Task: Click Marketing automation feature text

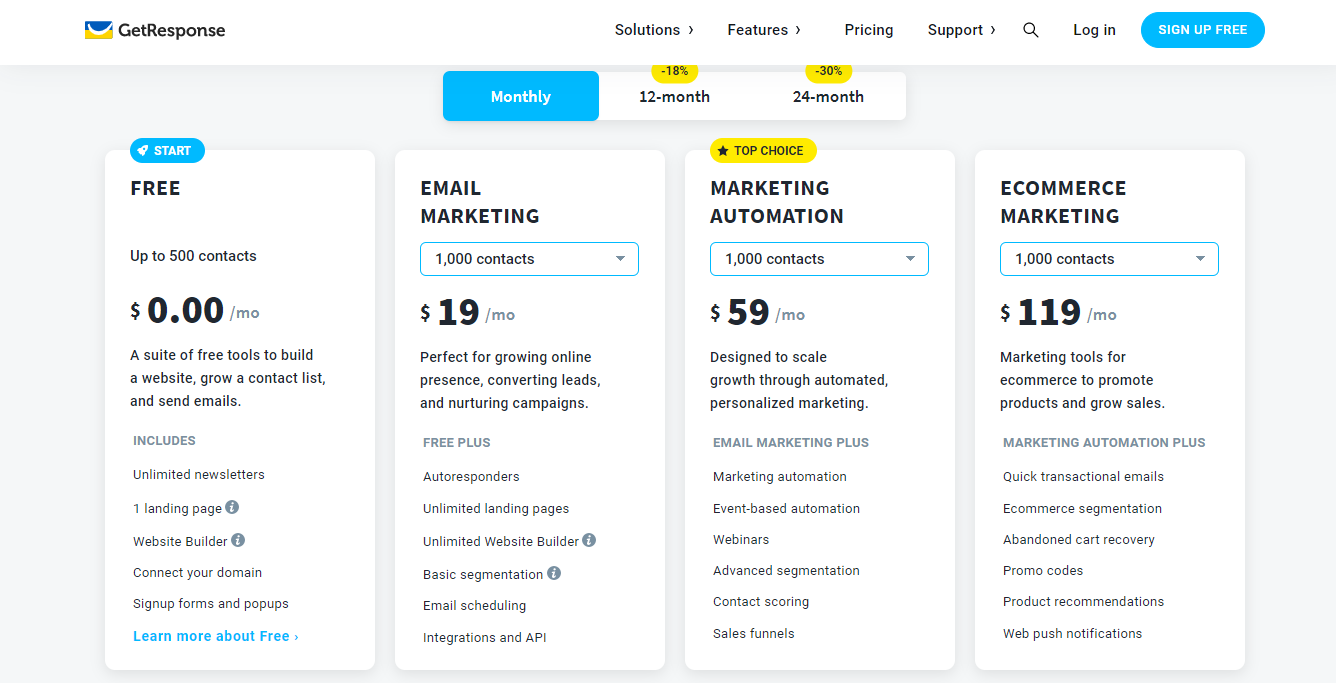Action: (x=780, y=477)
